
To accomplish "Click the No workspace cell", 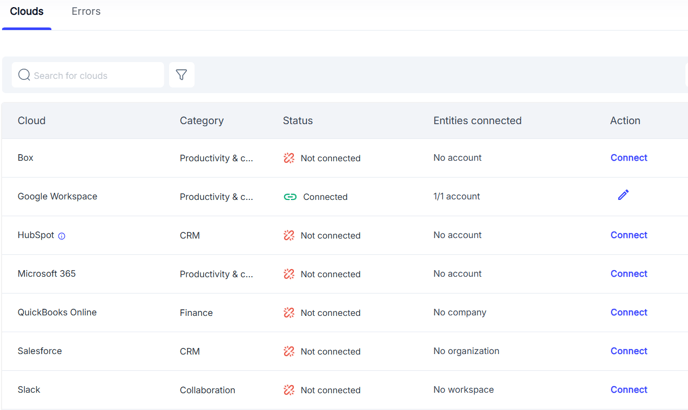I will [464, 389].
